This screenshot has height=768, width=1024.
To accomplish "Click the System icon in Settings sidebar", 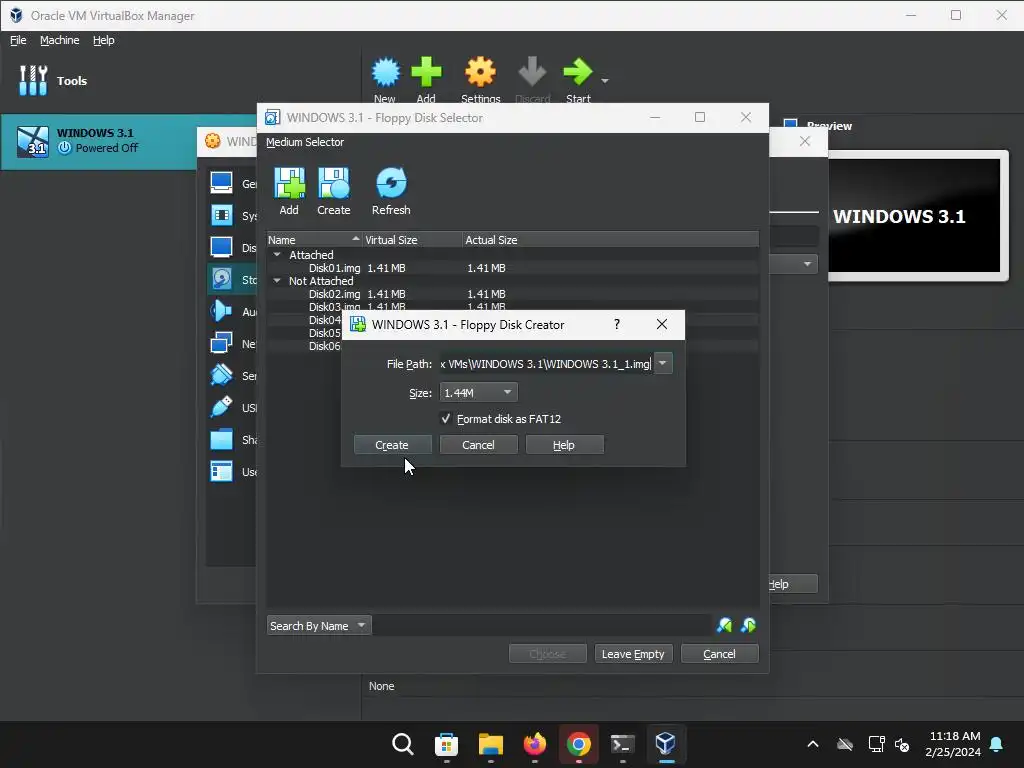I will click(x=221, y=216).
